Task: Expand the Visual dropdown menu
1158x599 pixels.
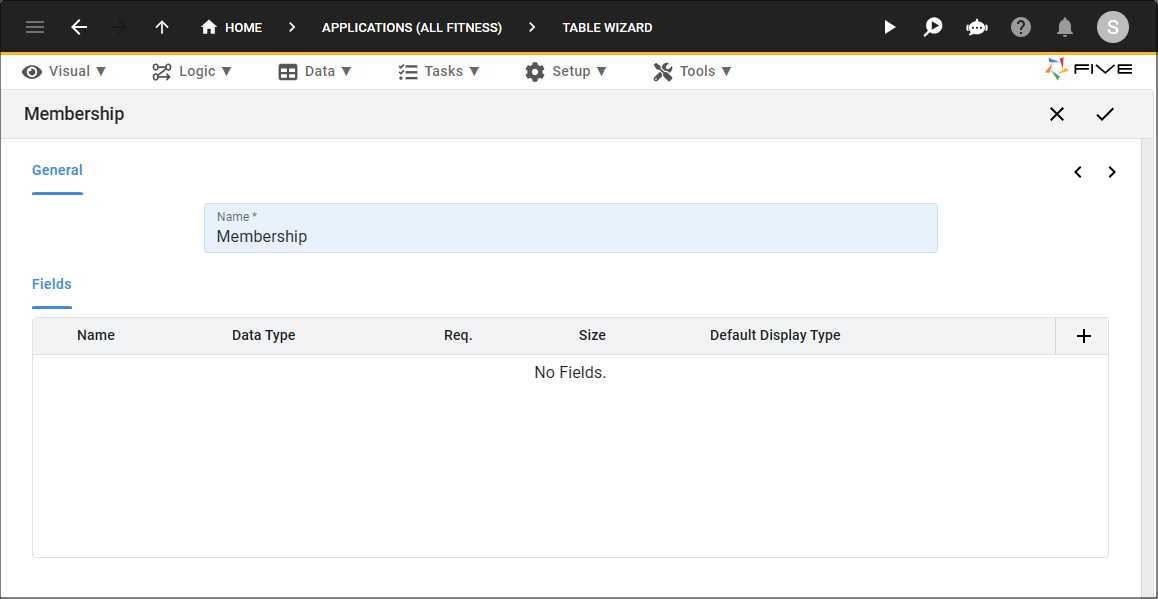Action: tap(64, 72)
